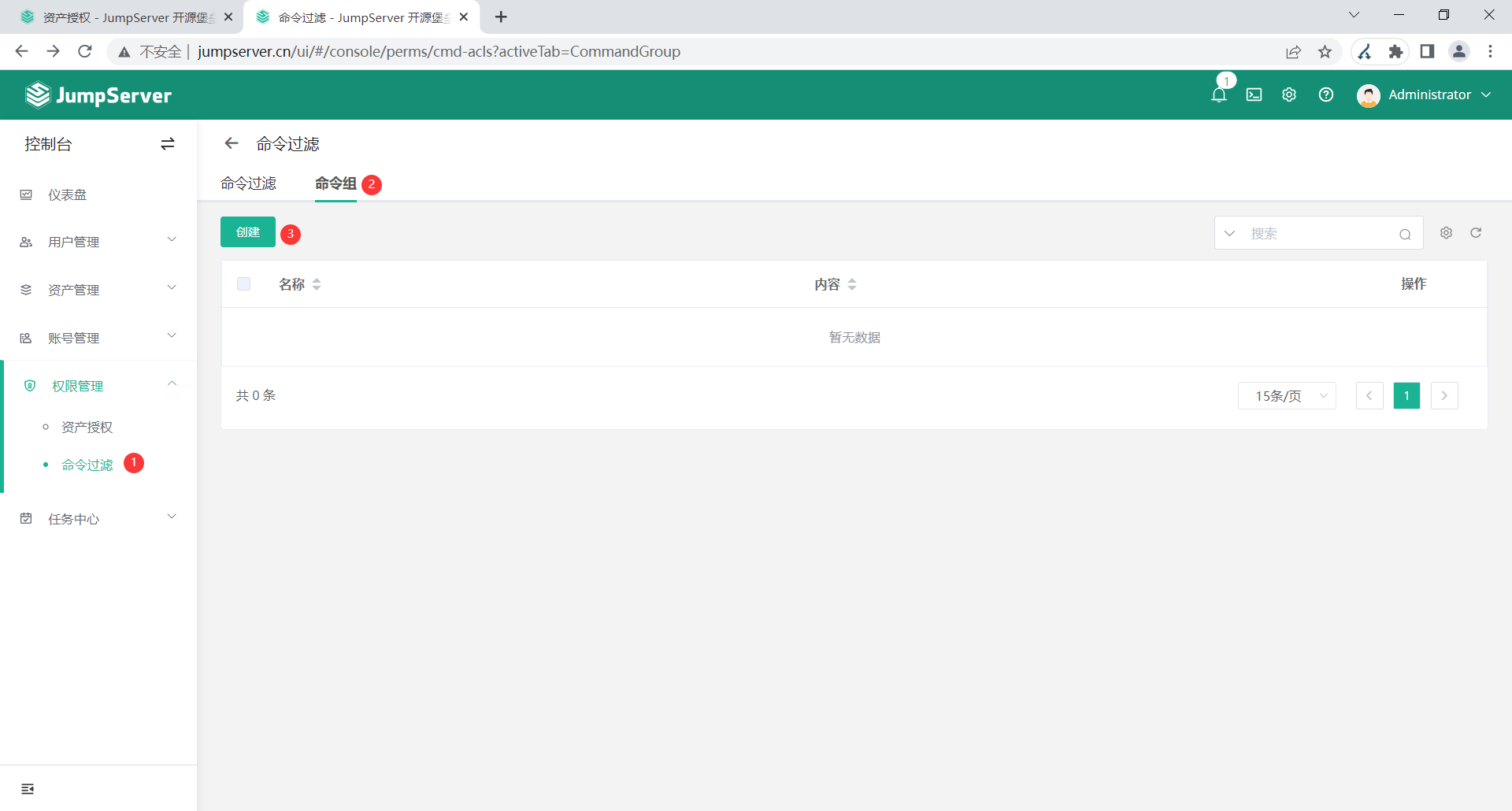This screenshot has height=811, width=1512.
Task: Open table column settings gear
Action: coord(1447,233)
